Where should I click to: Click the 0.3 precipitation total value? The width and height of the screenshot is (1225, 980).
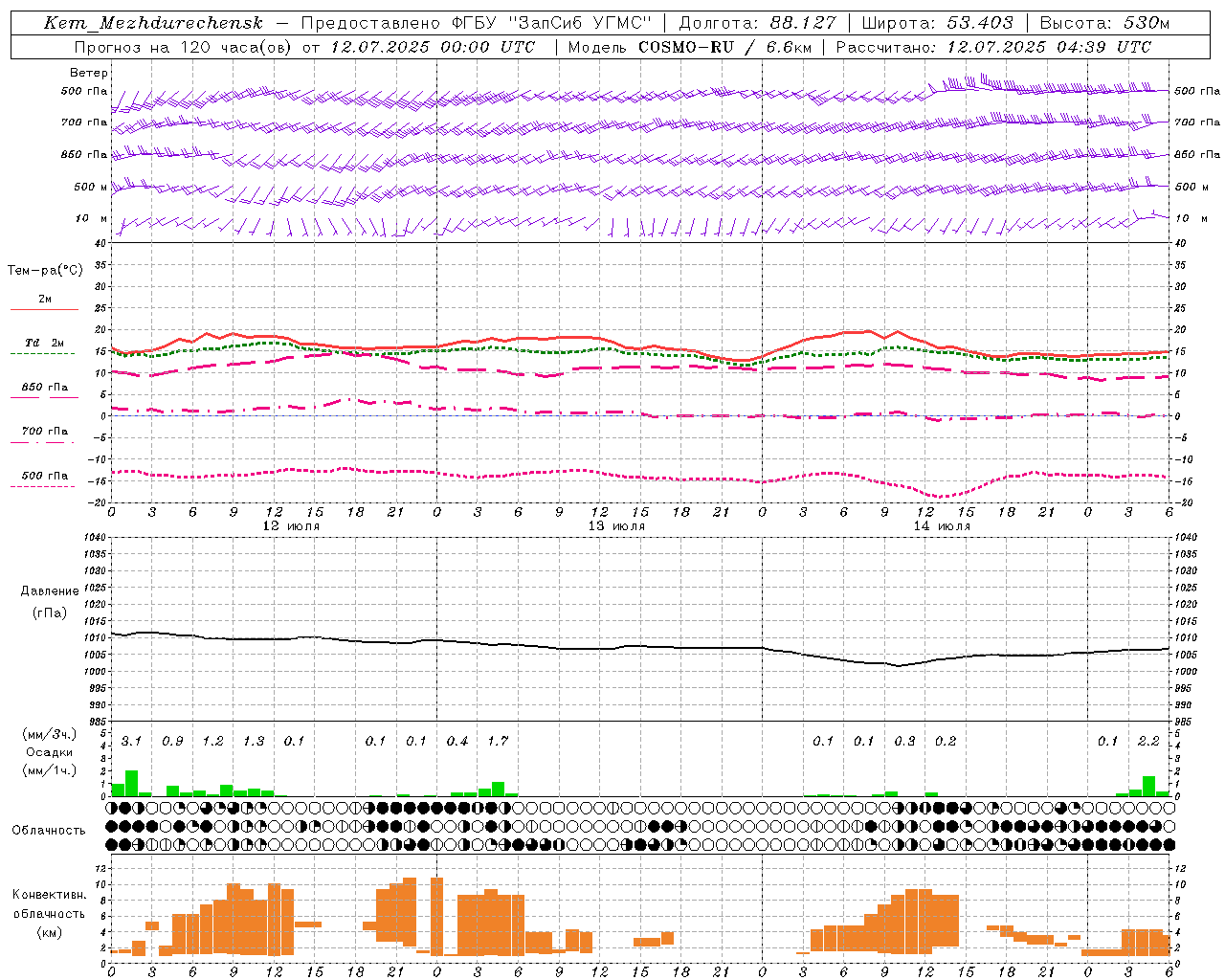coord(904,741)
